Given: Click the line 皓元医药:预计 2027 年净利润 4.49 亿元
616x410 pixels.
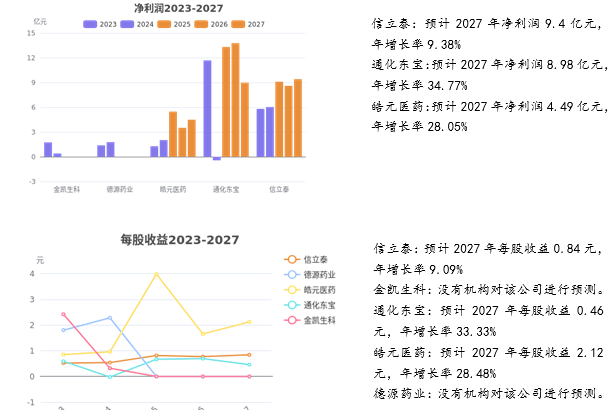Looking at the screenshot, I should click(x=490, y=106).
